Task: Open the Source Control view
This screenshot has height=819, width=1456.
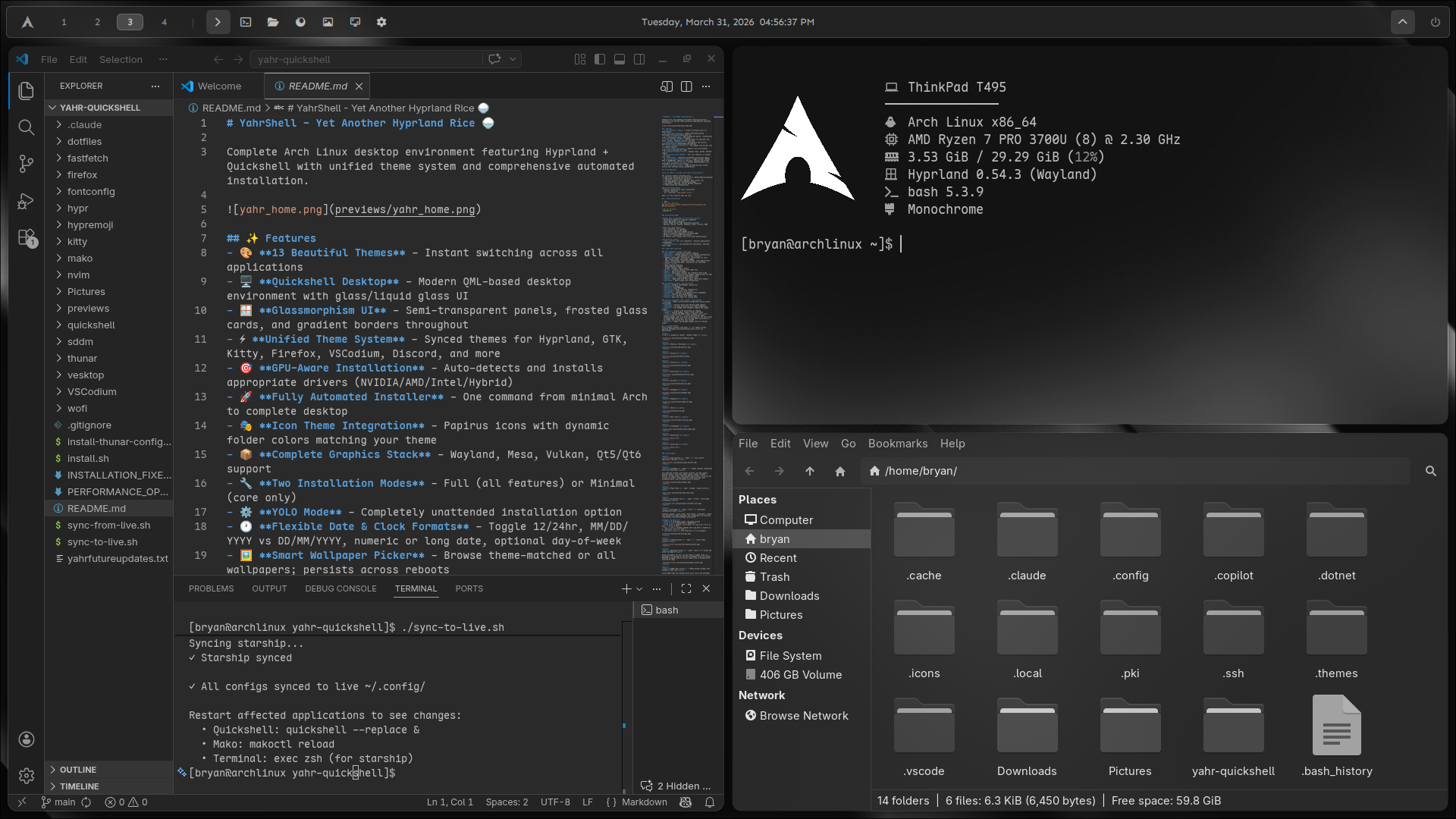Action: click(26, 164)
